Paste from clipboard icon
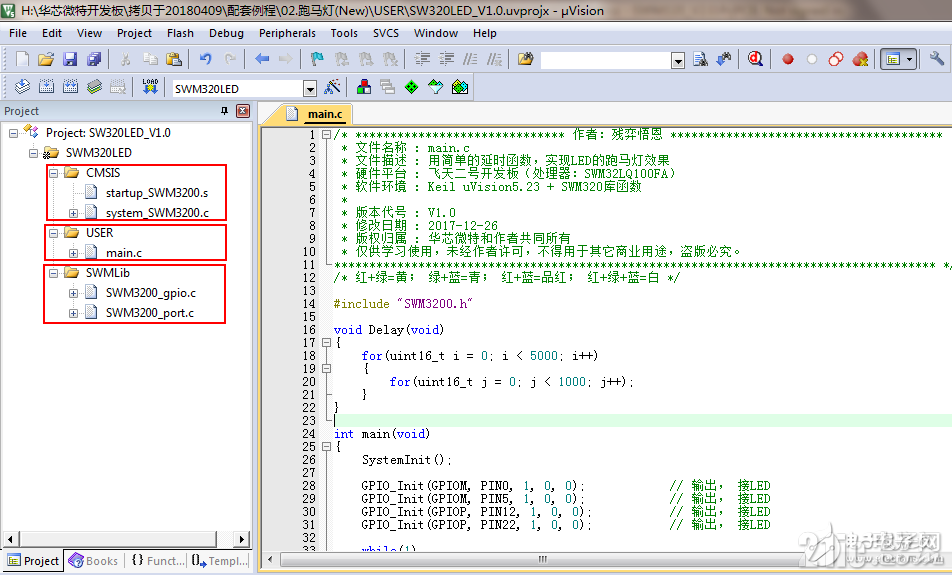952x575 pixels. 174,59
